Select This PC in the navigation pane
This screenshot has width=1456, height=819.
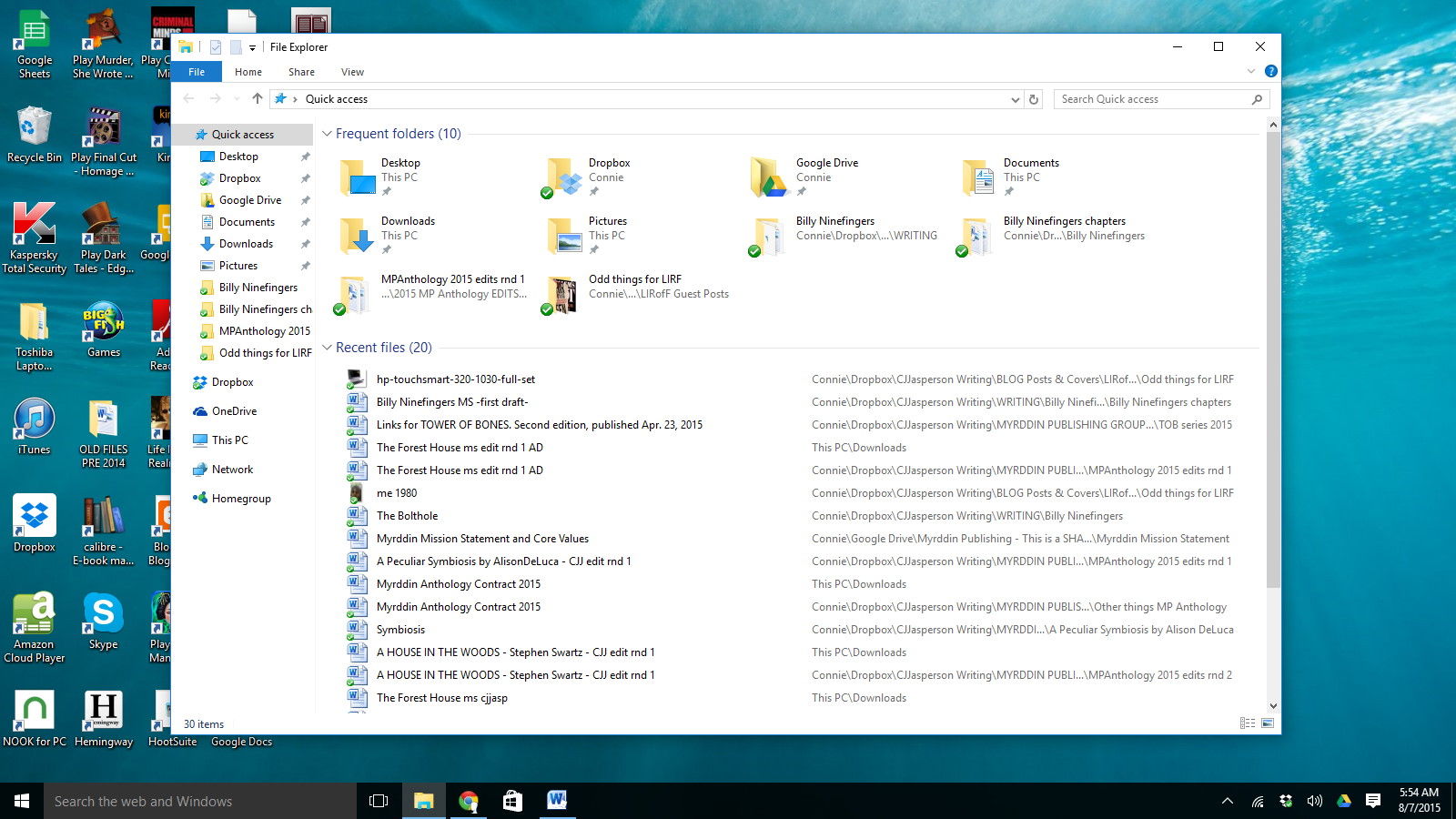click(229, 440)
